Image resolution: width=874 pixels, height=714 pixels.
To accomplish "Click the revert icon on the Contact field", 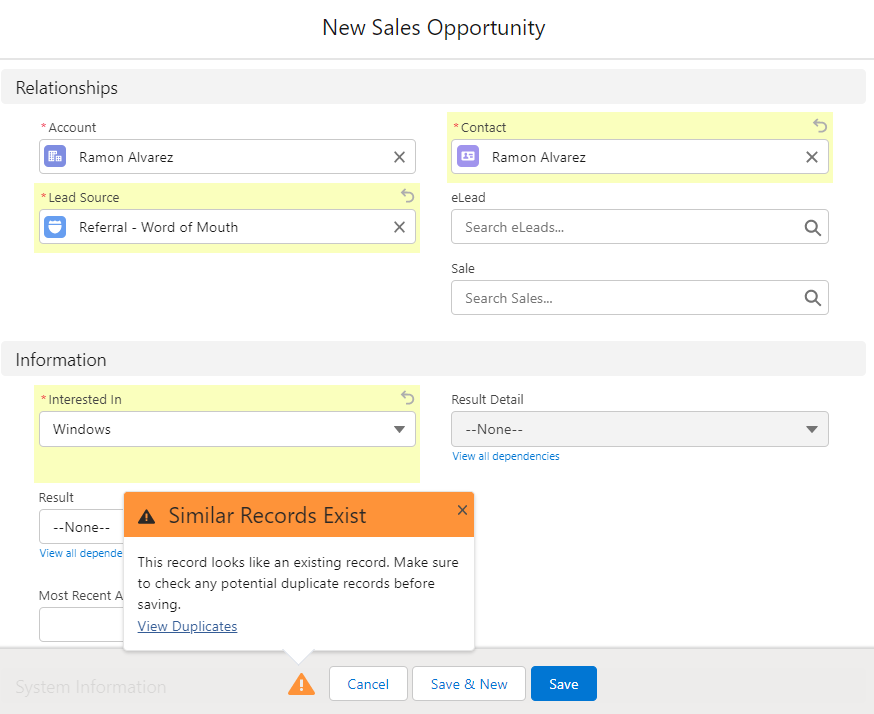I will pyautogui.click(x=820, y=125).
